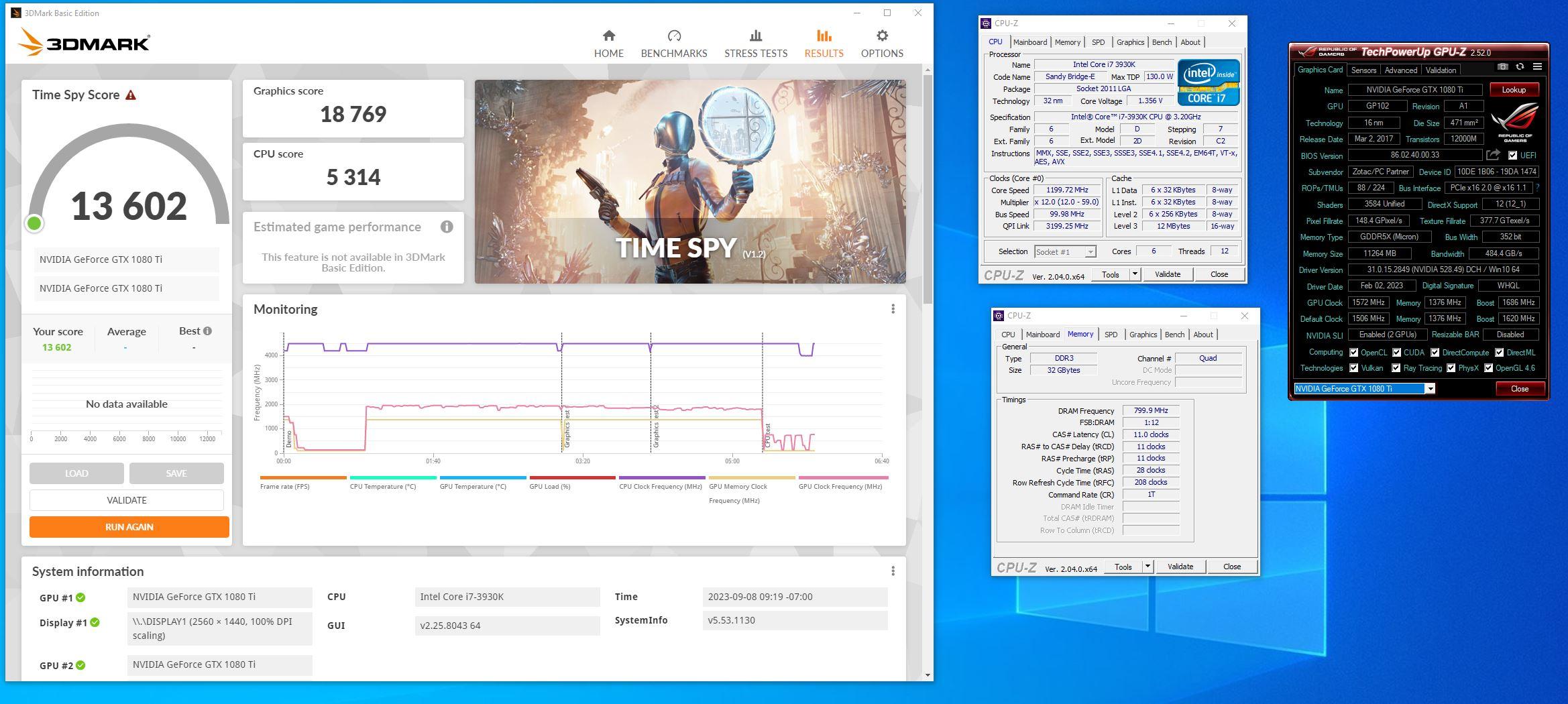Image resolution: width=1568 pixels, height=704 pixels.
Task: Open the GPU-Z hamburger menu
Action: pos(1537,67)
